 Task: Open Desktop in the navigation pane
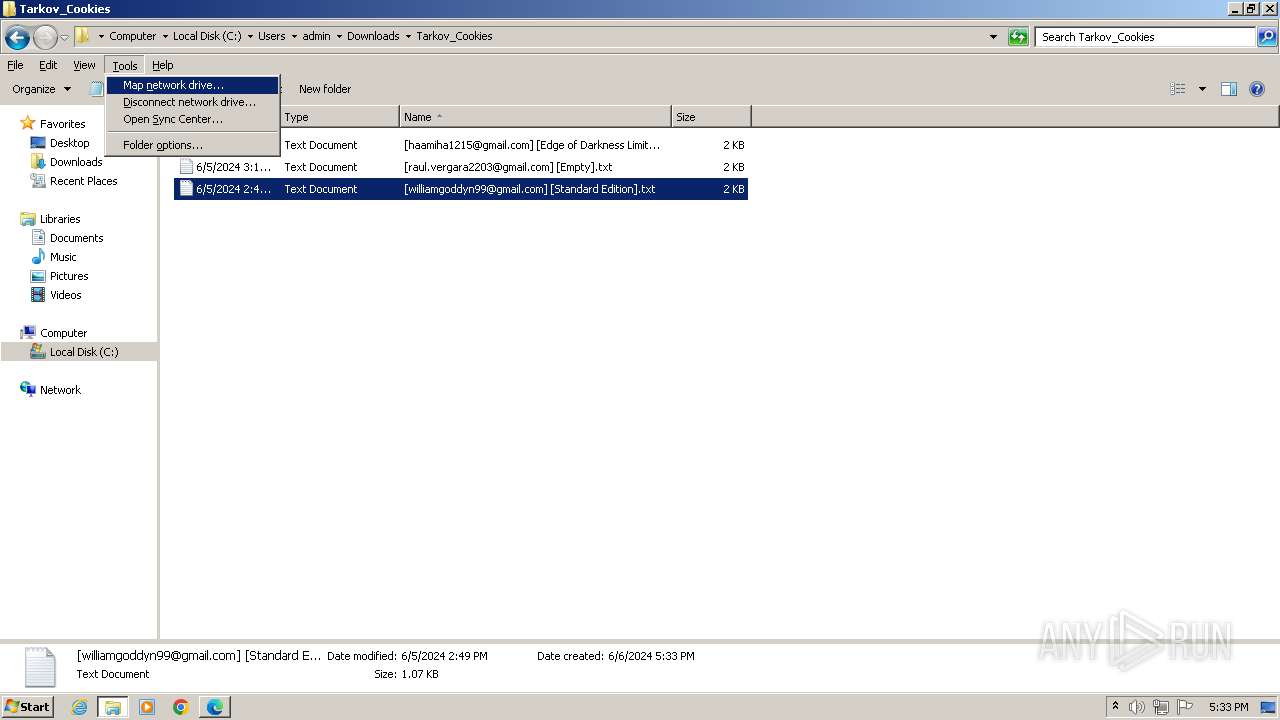[x=69, y=143]
